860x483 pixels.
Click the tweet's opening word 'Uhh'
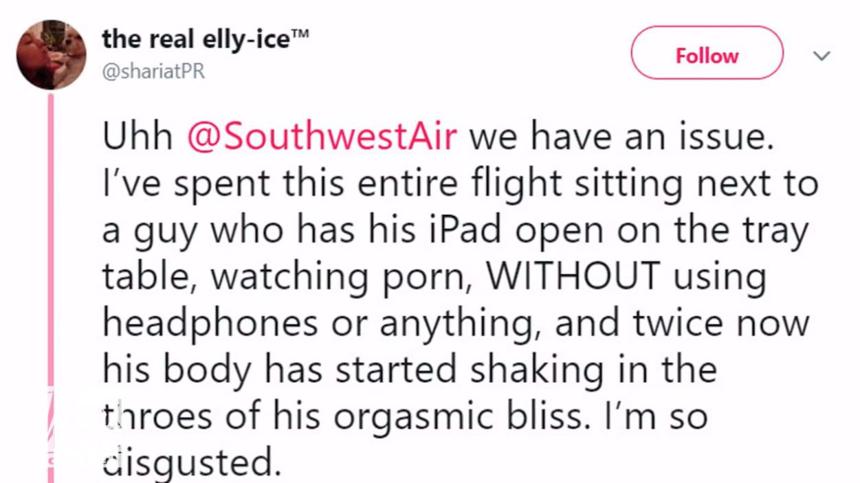(x=137, y=137)
